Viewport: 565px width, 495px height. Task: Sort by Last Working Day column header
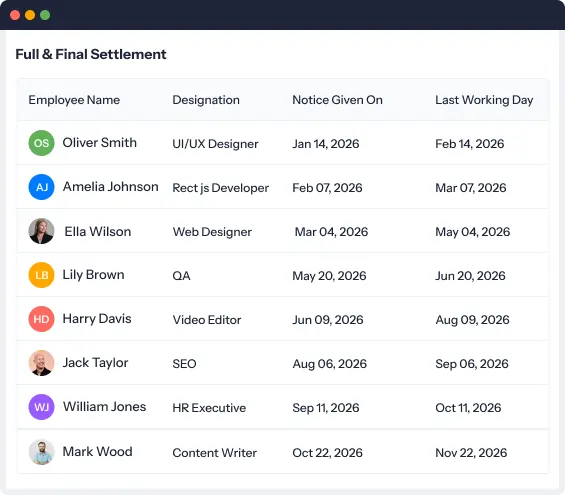(x=484, y=100)
